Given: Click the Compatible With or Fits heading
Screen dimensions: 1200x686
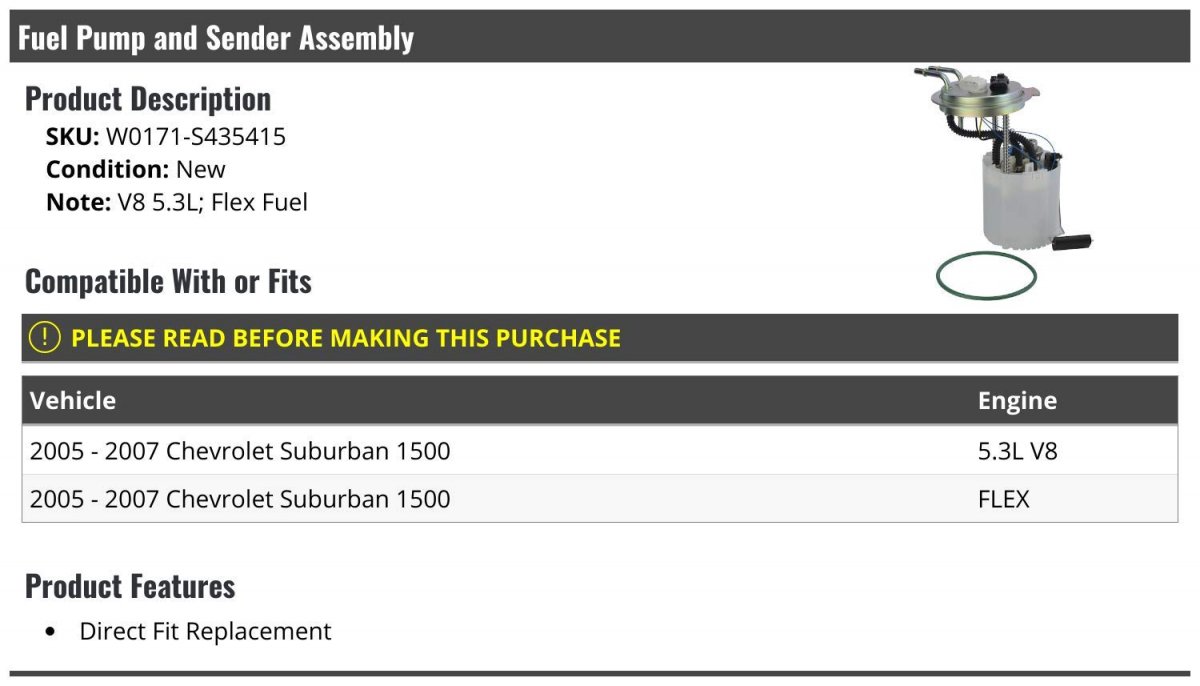Looking at the screenshot, I should 168,282.
